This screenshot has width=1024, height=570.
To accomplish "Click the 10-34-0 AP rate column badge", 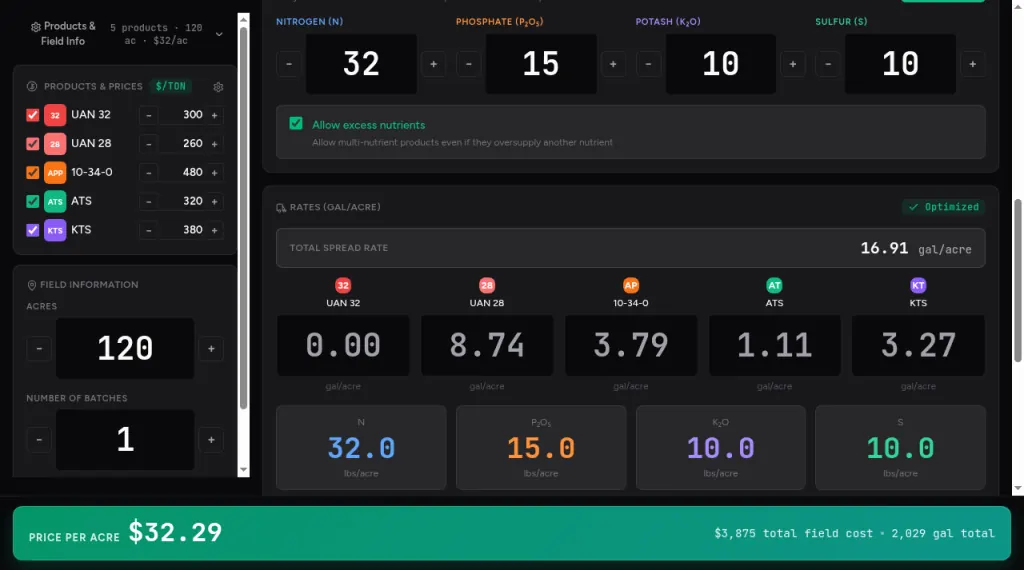I will coord(631,285).
